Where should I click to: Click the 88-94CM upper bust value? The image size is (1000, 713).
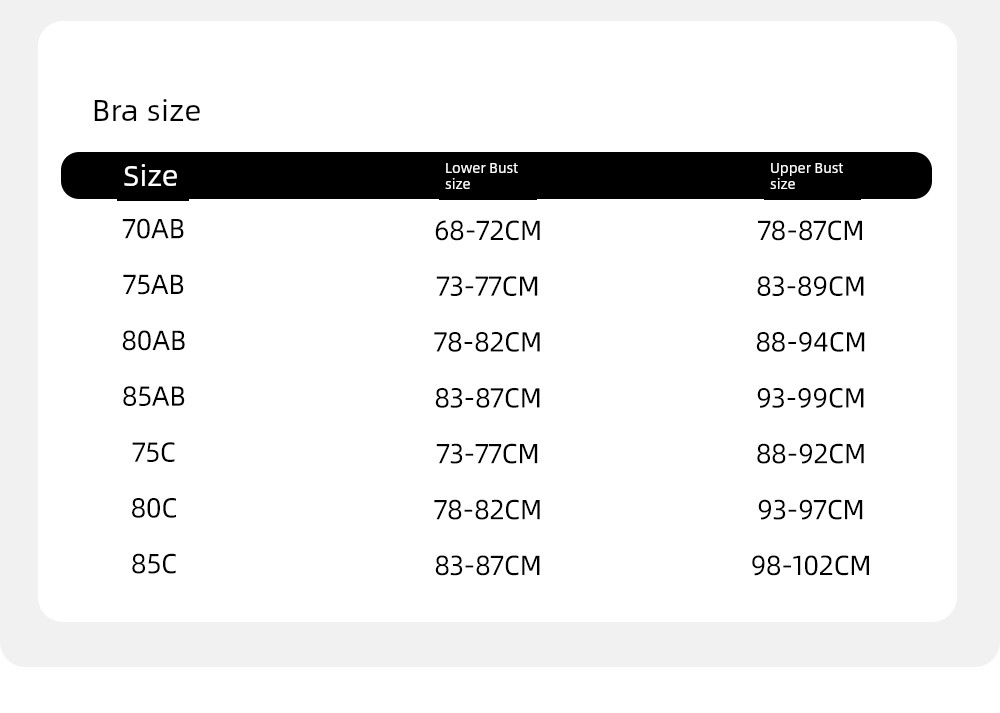click(x=810, y=342)
